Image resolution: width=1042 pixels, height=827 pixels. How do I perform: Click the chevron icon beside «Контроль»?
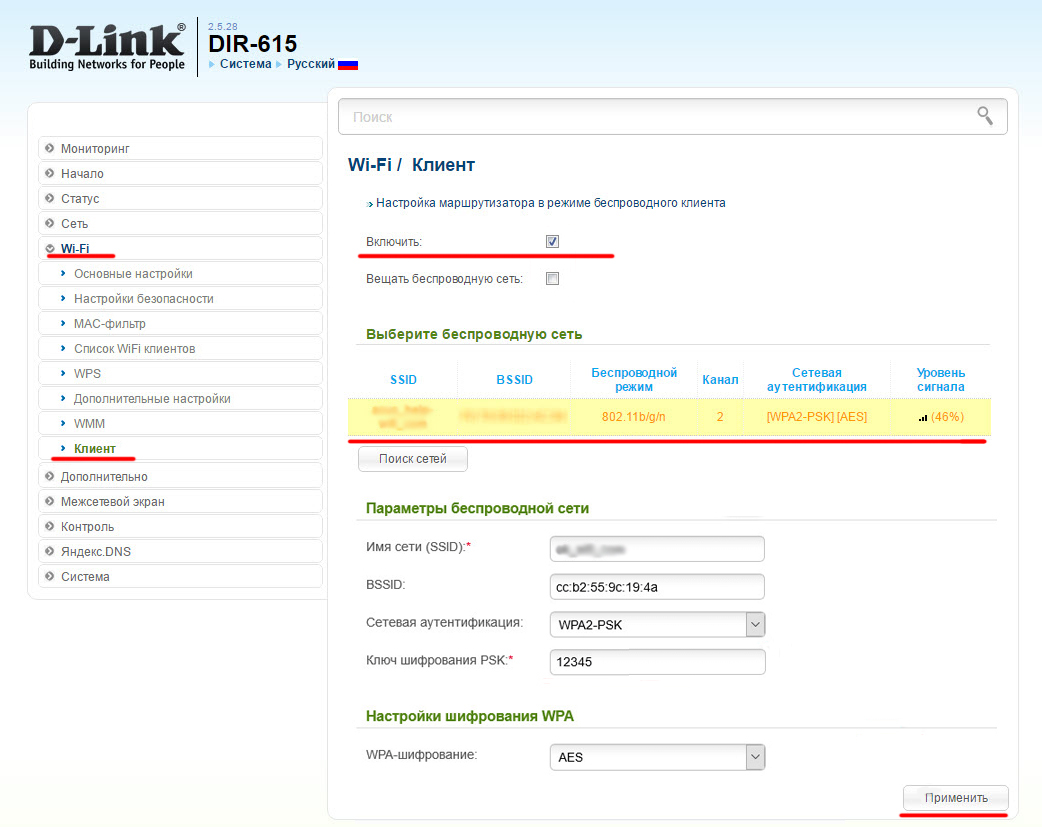(48, 526)
